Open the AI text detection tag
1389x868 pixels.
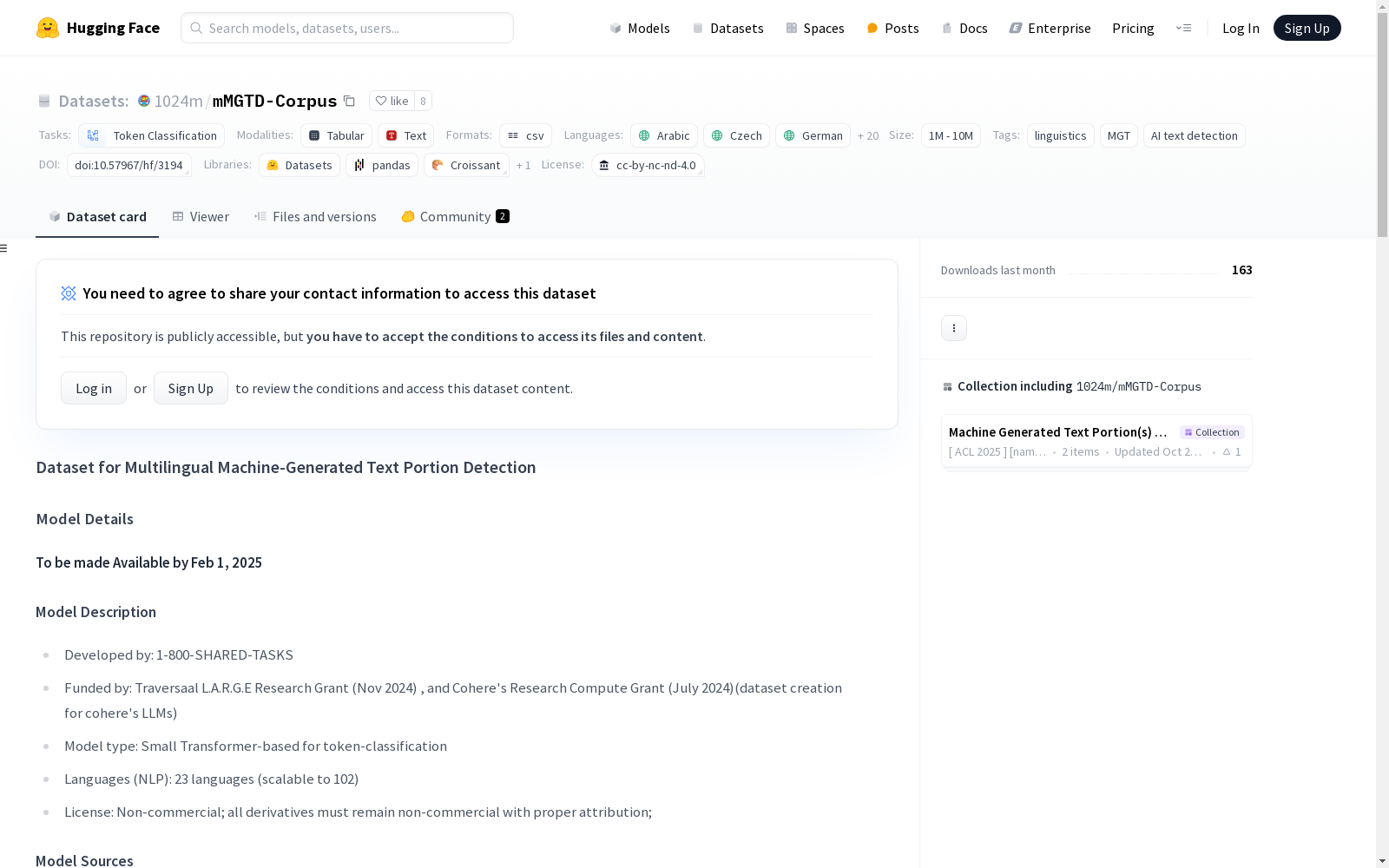click(1194, 135)
